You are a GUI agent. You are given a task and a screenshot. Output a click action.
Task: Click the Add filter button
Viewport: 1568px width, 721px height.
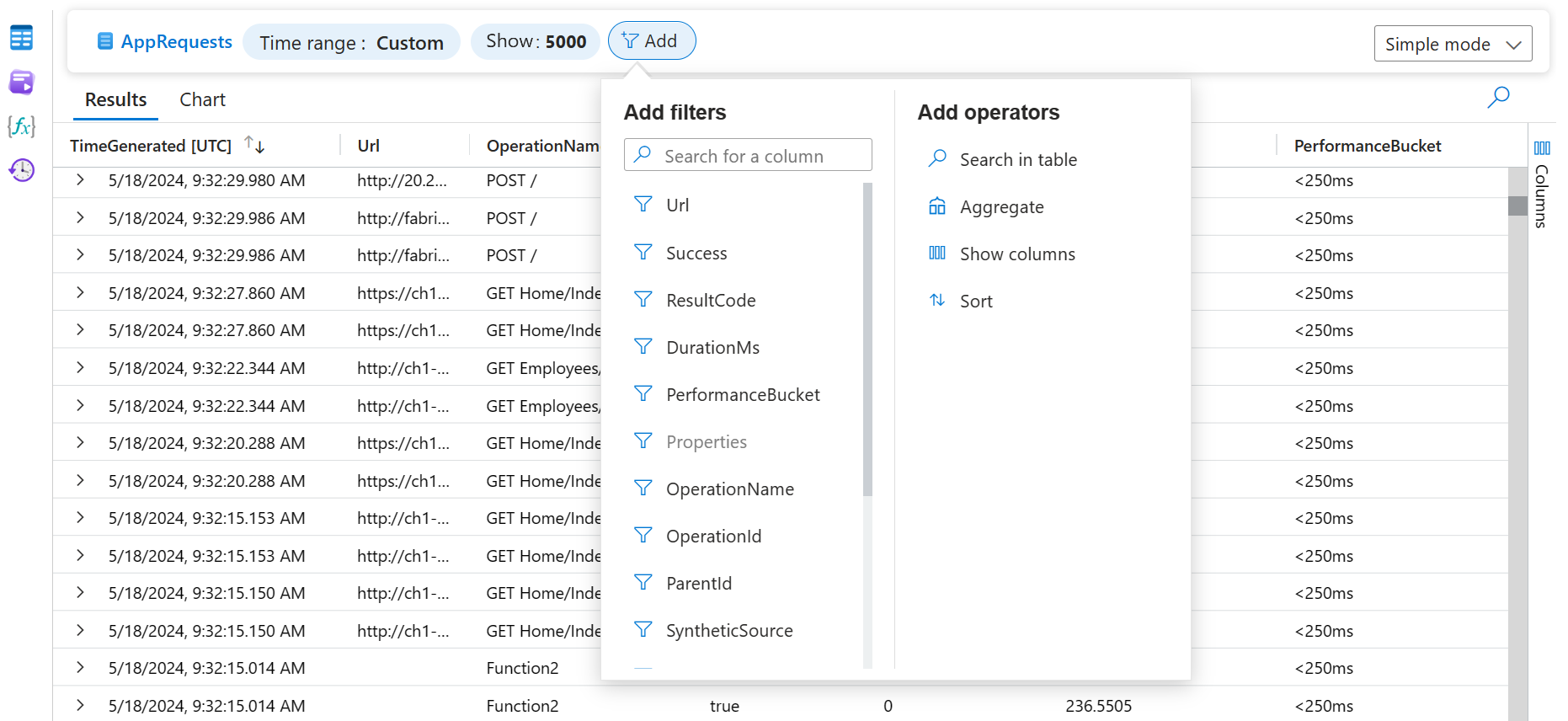[x=651, y=41]
